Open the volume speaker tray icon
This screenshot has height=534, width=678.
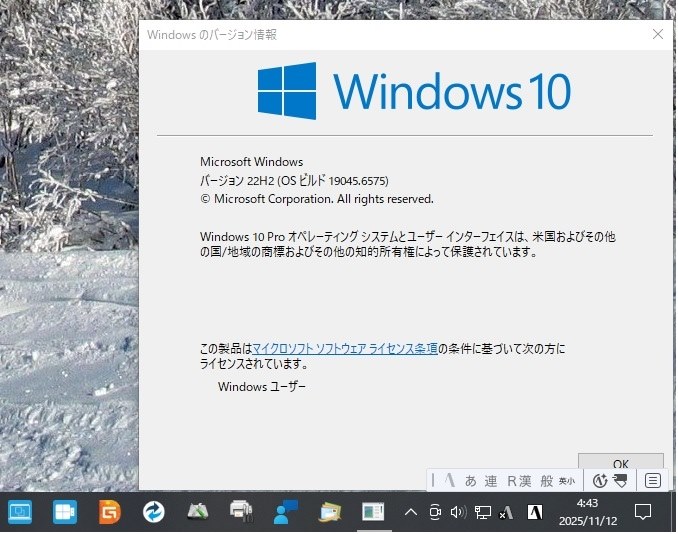pyautogui.click(x=458, y=512)
